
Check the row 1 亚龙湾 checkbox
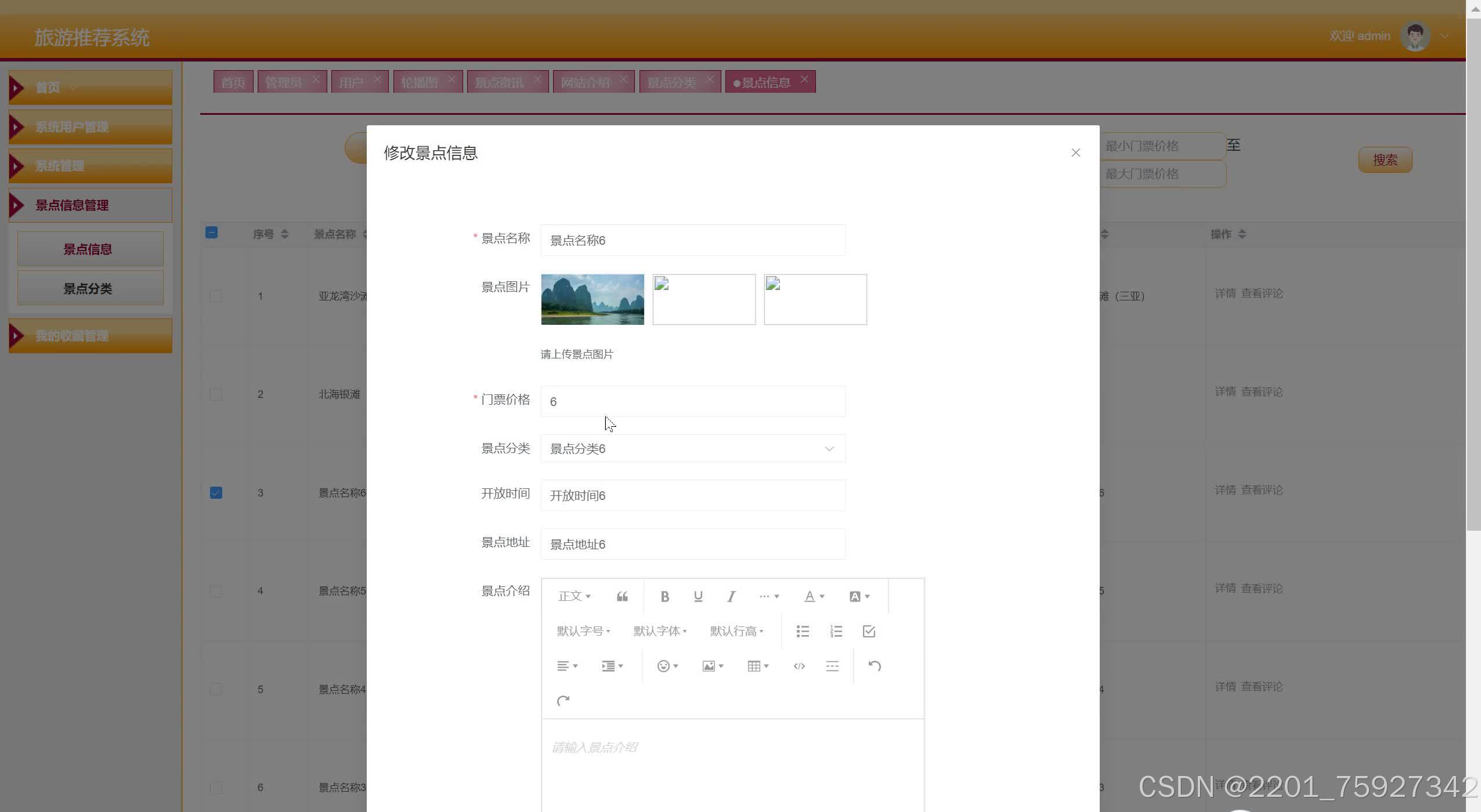[x=216, y=296]
